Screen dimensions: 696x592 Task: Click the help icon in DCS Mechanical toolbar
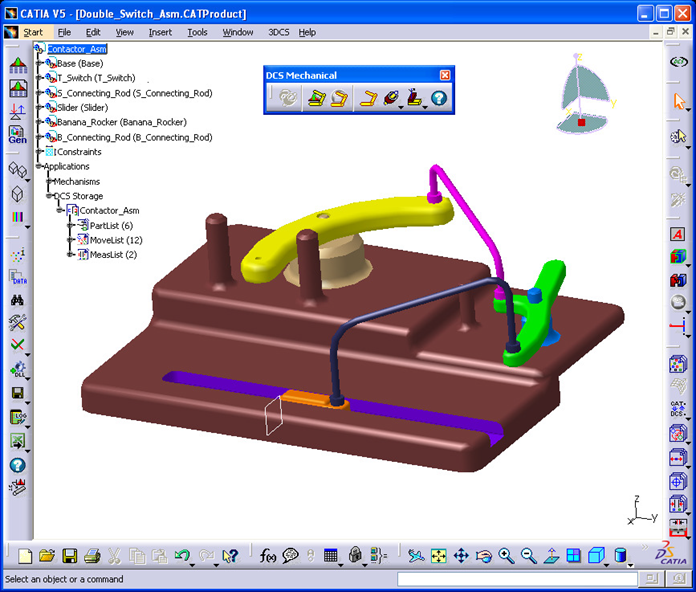(x=439, y=98)
